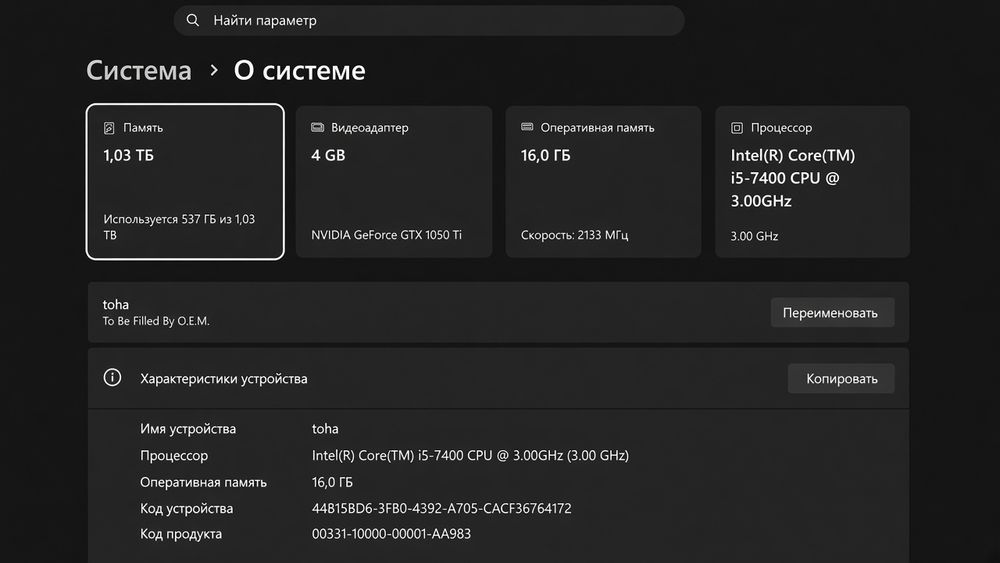Go back to 'Система' breadcrumb
This screenshot has width=1000, height=563.
point(139,70)
